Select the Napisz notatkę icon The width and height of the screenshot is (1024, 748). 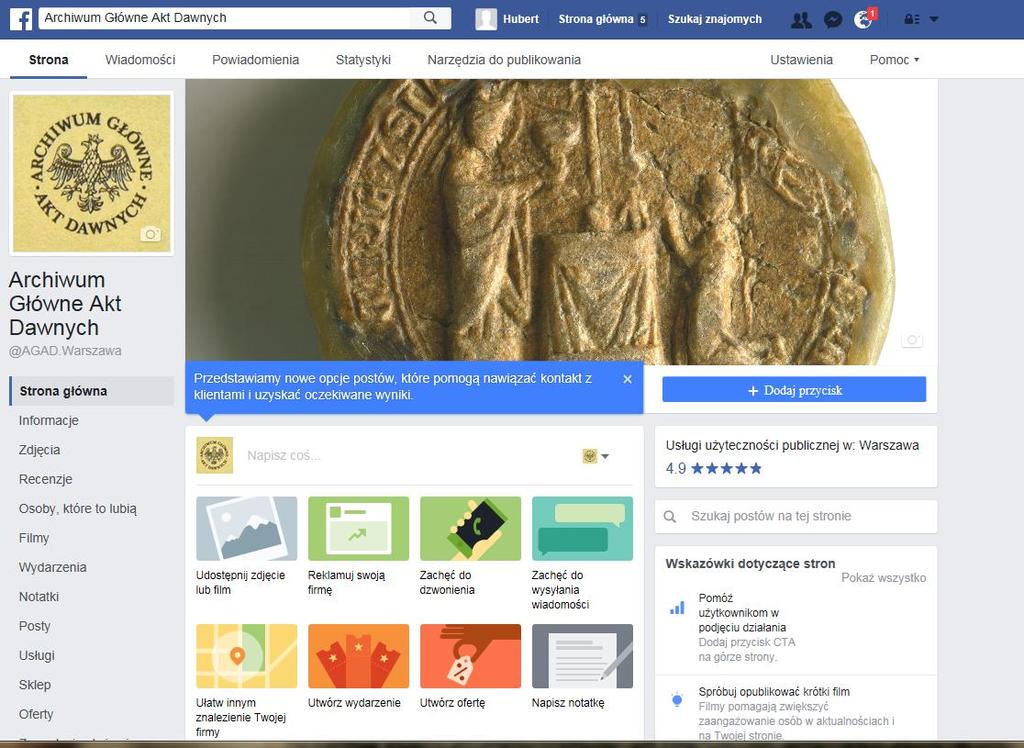tap(583, 656)
